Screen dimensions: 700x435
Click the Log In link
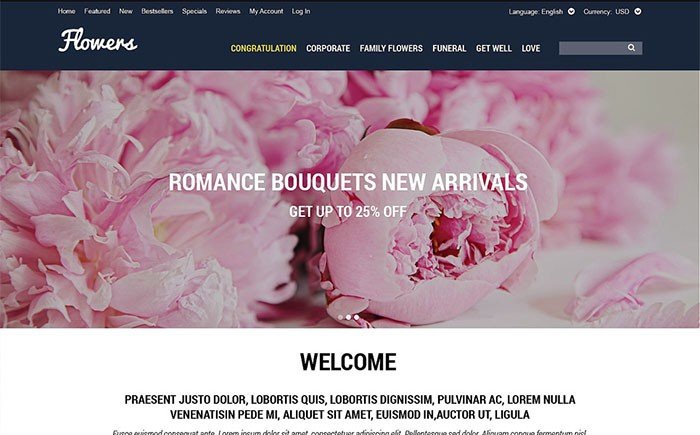[301, 11]
